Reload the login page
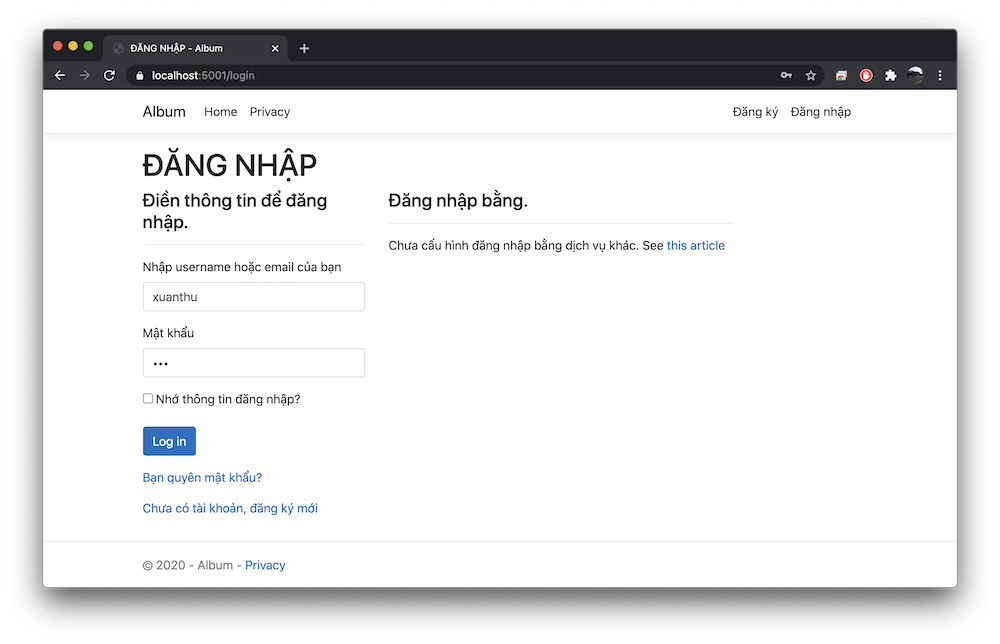The image size is (1000, 644). (109, 75)
